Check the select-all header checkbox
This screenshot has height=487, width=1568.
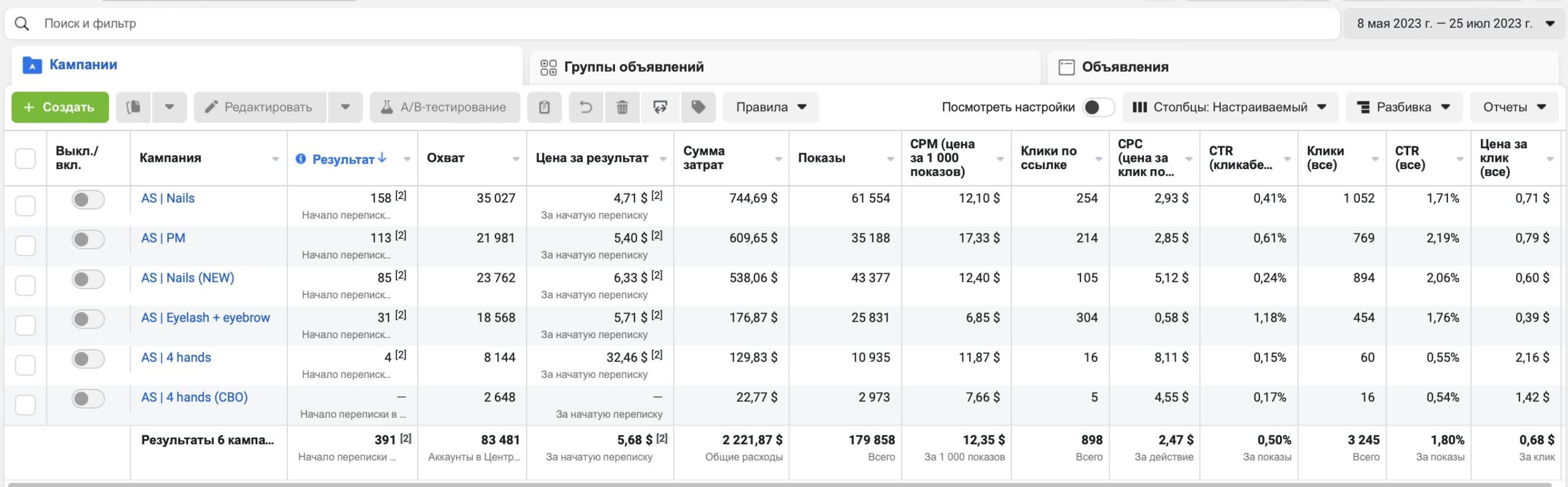[x=25, y=158]
